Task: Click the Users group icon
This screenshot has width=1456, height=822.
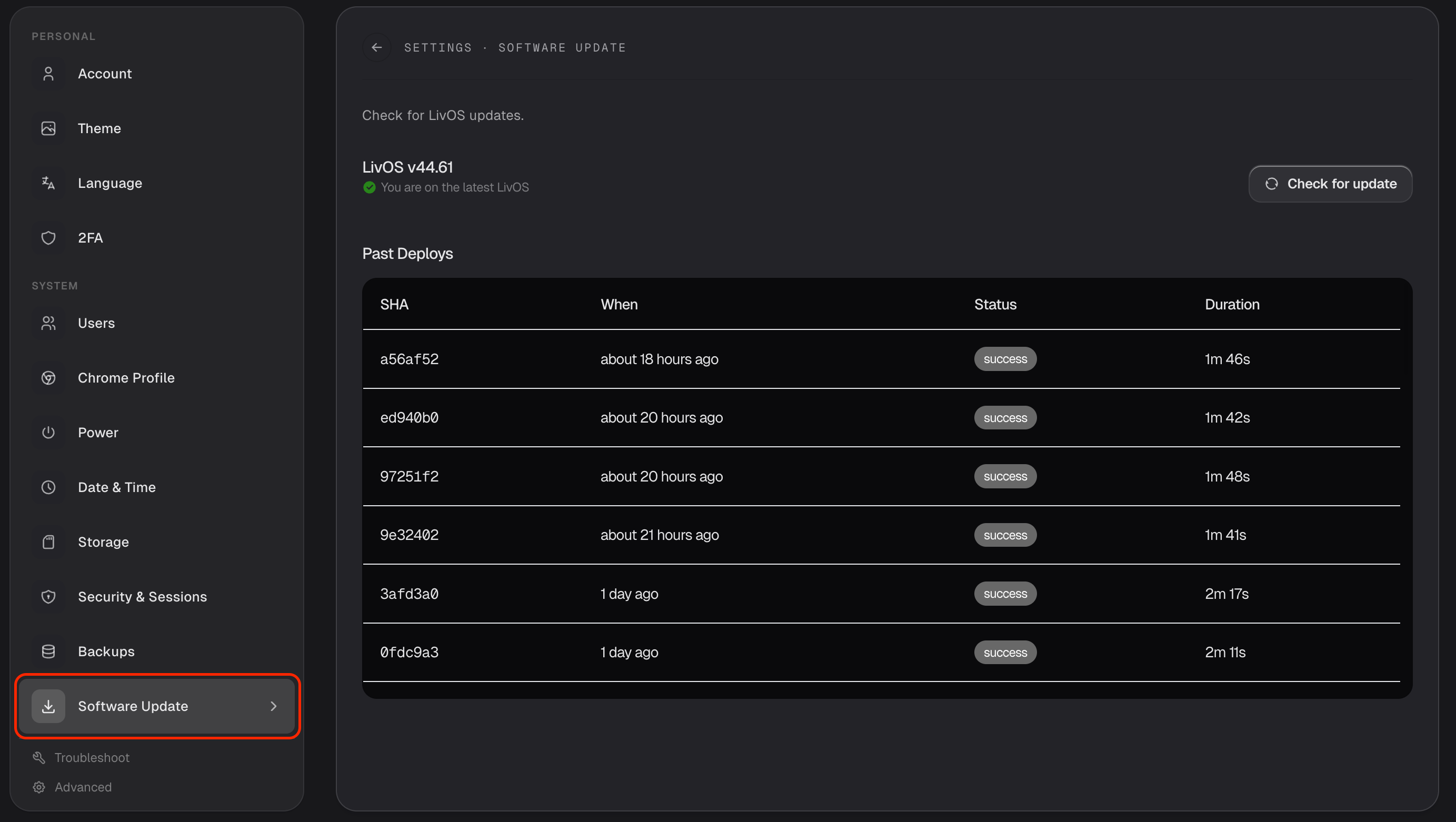Action: (48, 323)
